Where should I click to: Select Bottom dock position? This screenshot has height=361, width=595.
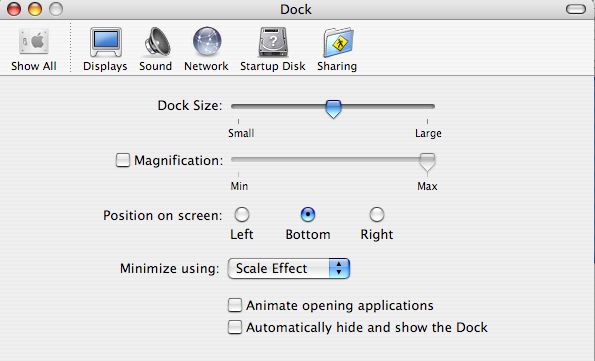(308, 214)
